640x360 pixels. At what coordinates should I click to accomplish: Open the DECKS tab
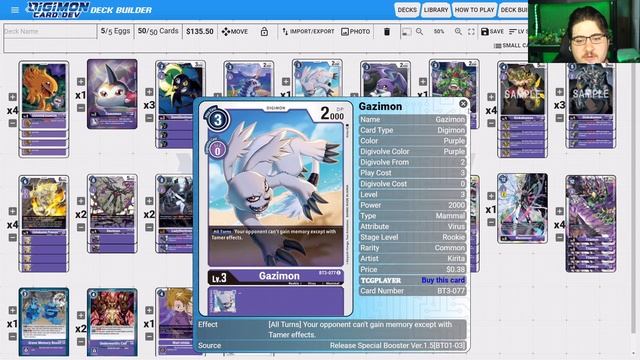click(x=407, y=10)
